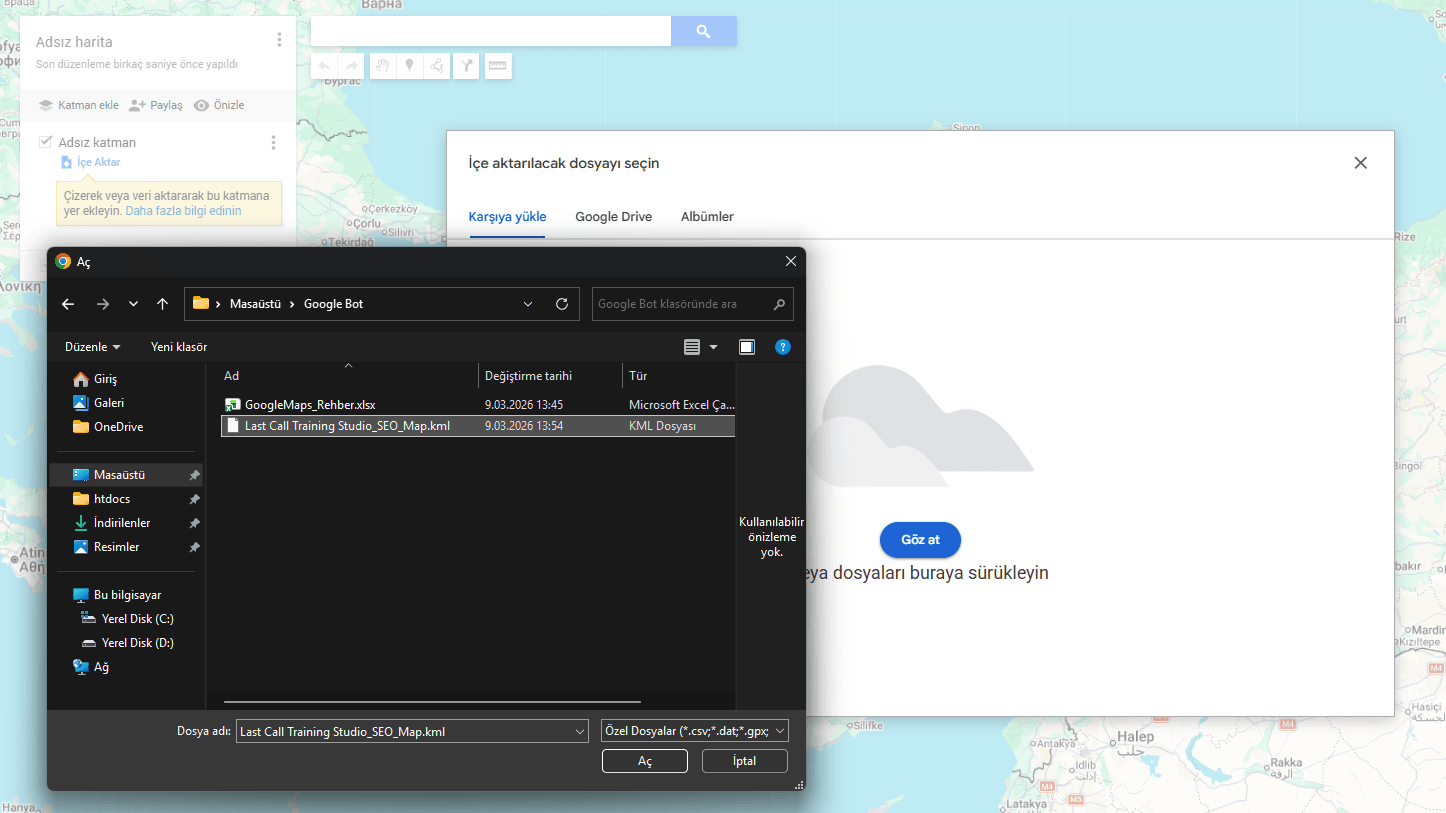
Task: Open the İndirilenler folder in sidebar
Action: pyautogui.click(x=122, y=523)
